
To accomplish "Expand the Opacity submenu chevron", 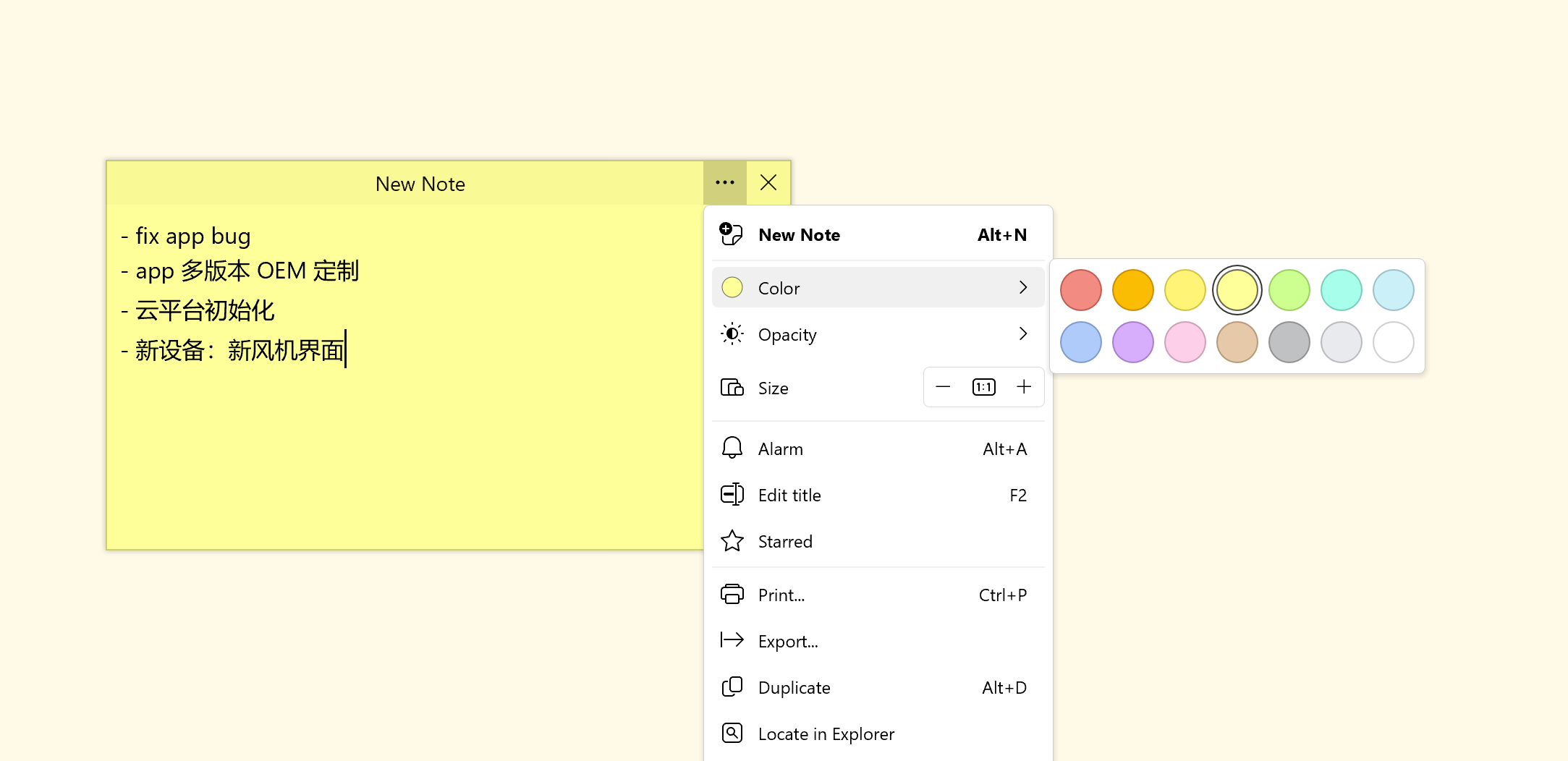I will click(1022, 334).
